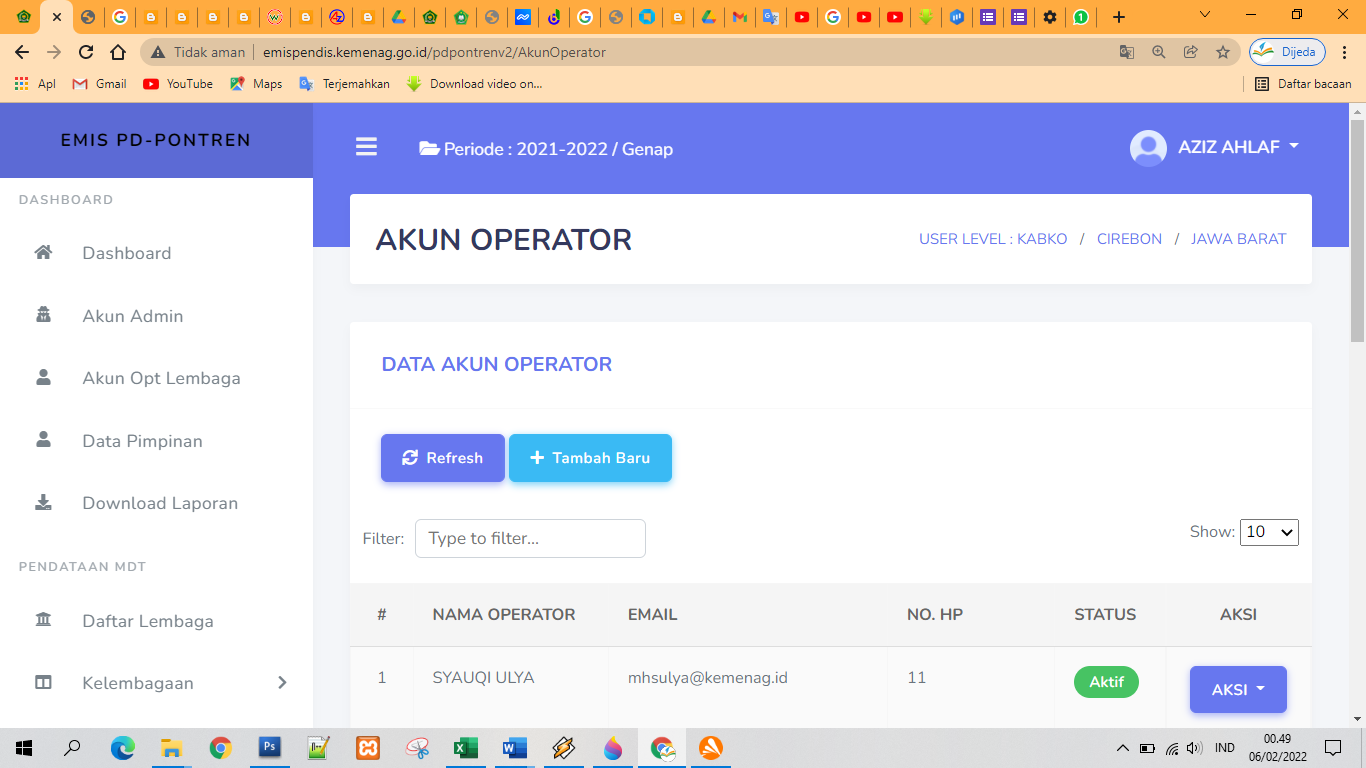Open the taskbar notification center
The height and width of the screenshot is (768, 1366).
1332,747
